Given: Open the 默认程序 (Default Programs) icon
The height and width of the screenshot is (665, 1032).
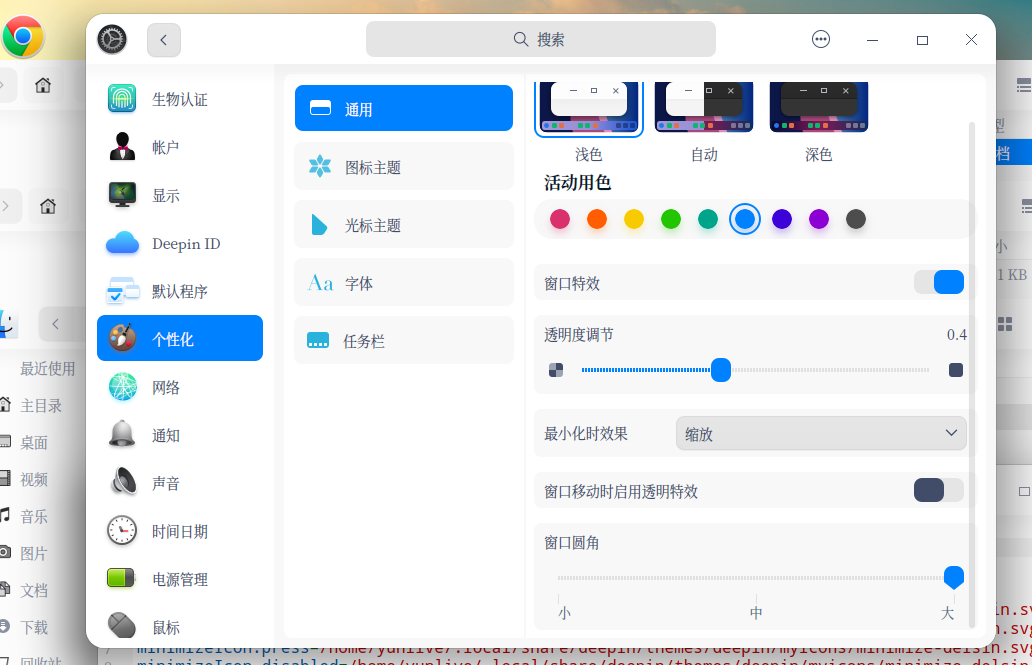Looking at the screenshot, I should click(122, 291).
